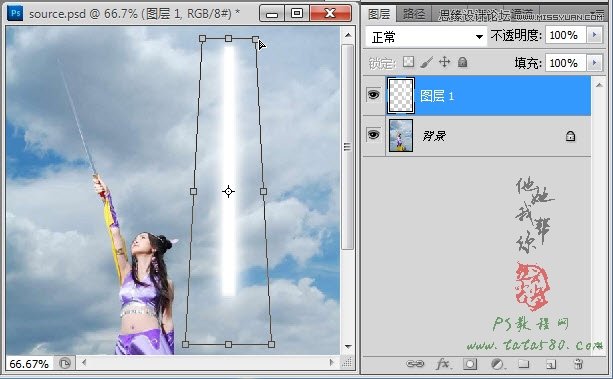613x379 pixels.
Task: Click horizontal scrollbar right arrow
Action: click(332, 363)
